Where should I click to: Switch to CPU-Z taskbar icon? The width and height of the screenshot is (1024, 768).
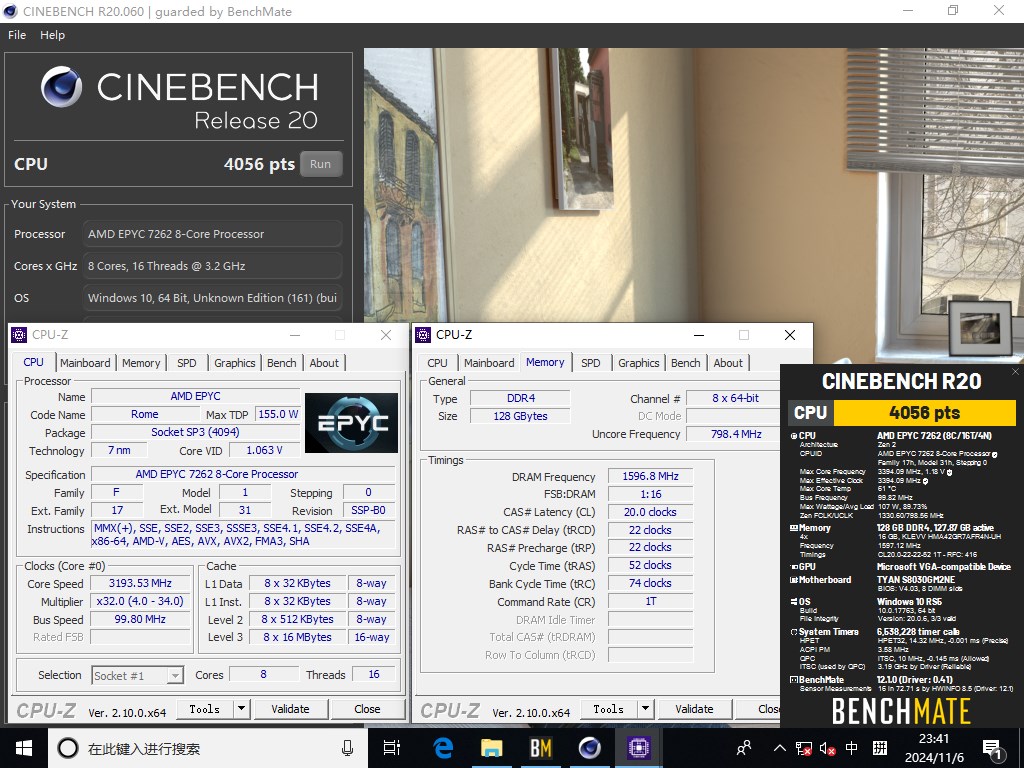[639, 748]
